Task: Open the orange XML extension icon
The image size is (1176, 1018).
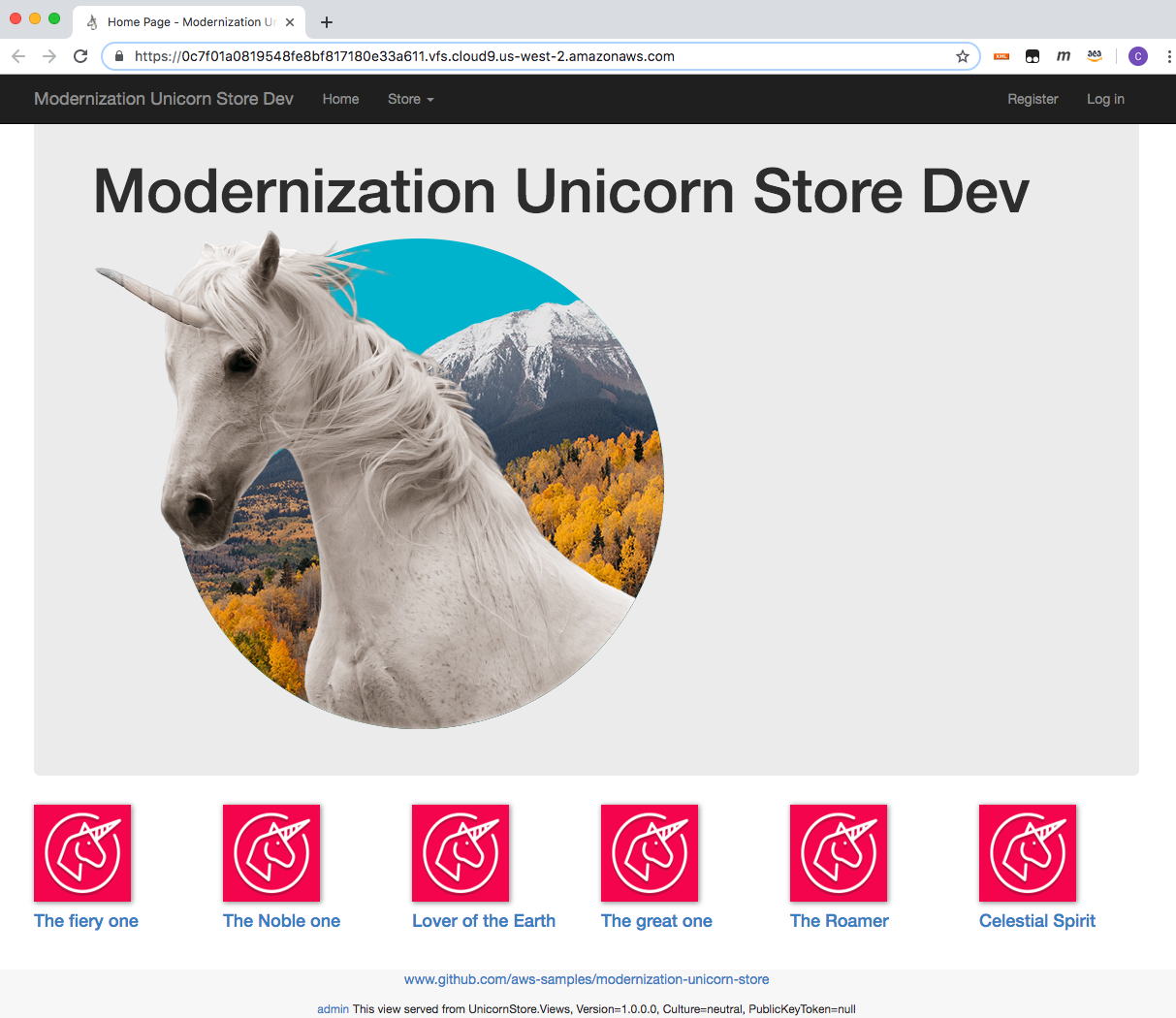Action: point(1001,56)
